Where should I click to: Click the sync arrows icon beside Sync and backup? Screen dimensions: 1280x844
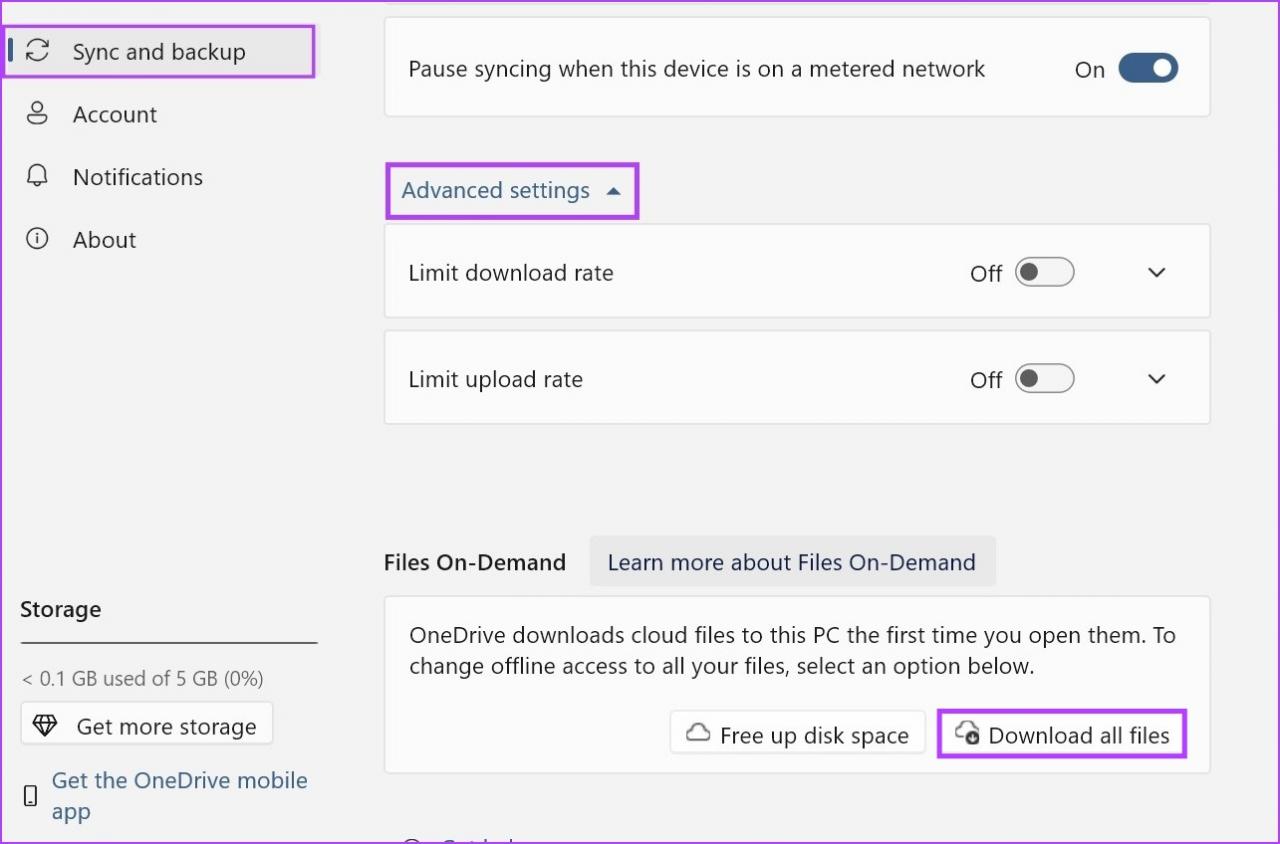38,51
